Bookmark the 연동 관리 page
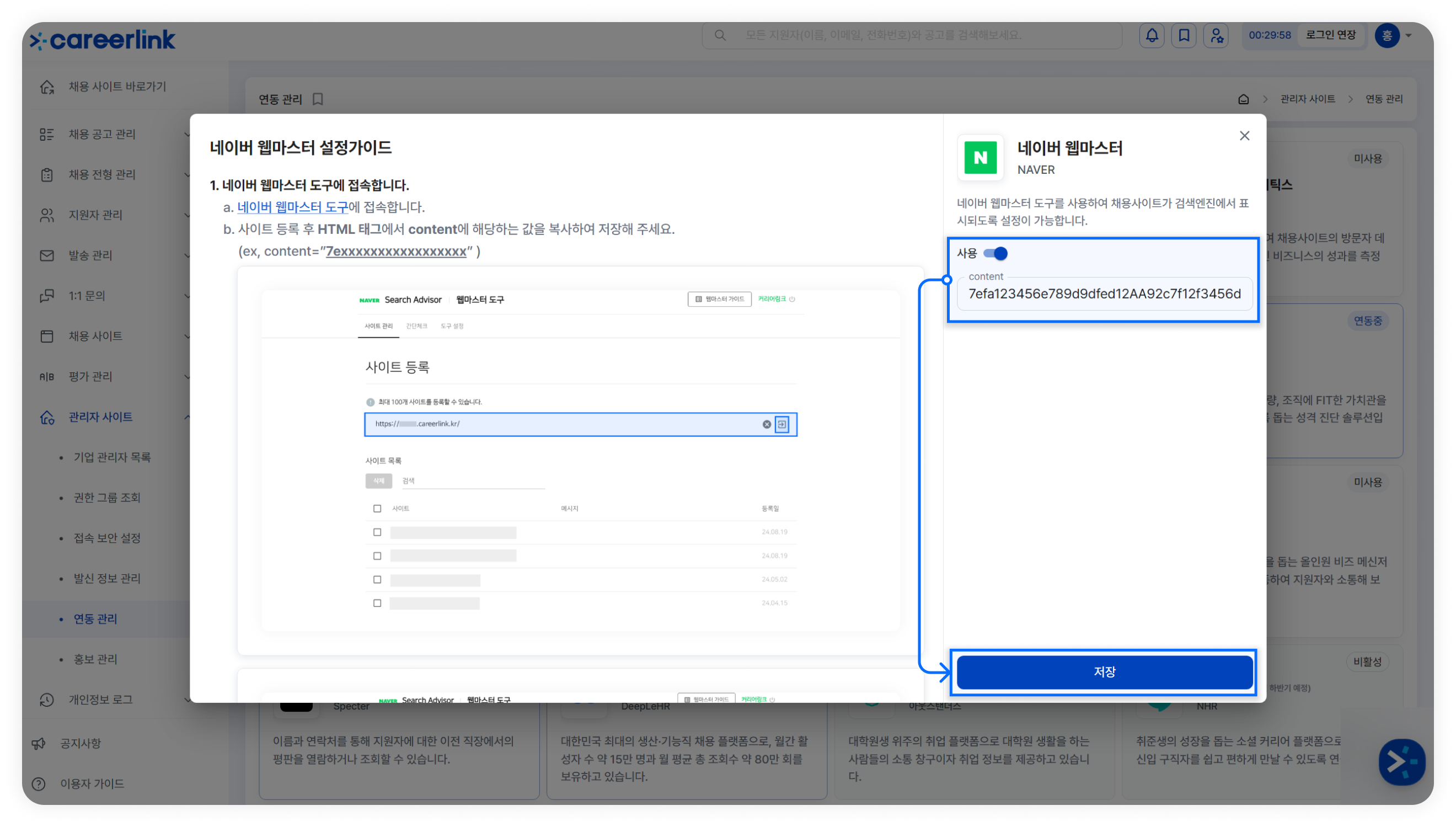Viewport: 1456px width, 827px height. point(318,99)
